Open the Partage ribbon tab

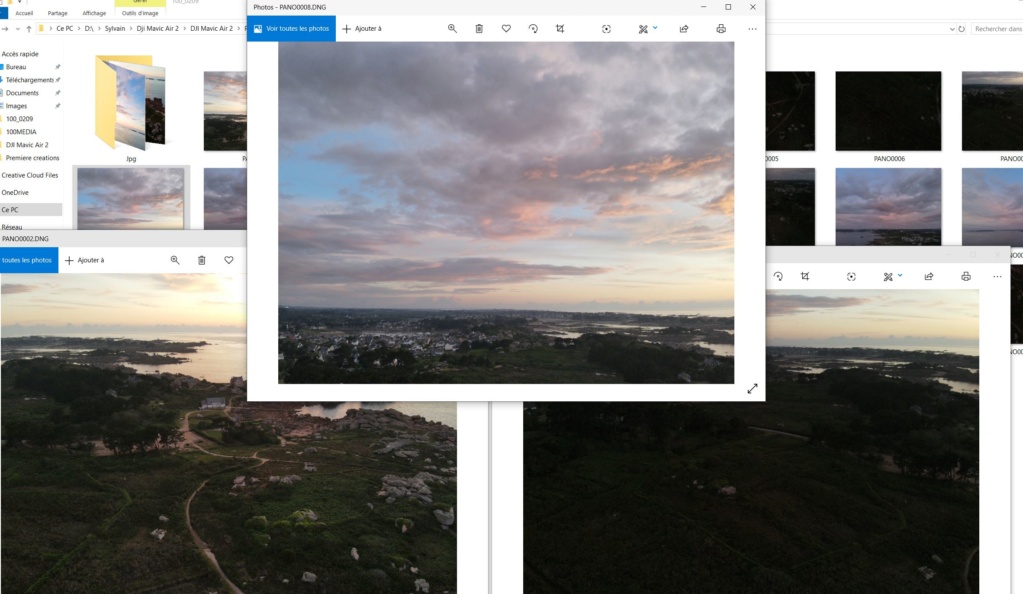coord(57,13)
